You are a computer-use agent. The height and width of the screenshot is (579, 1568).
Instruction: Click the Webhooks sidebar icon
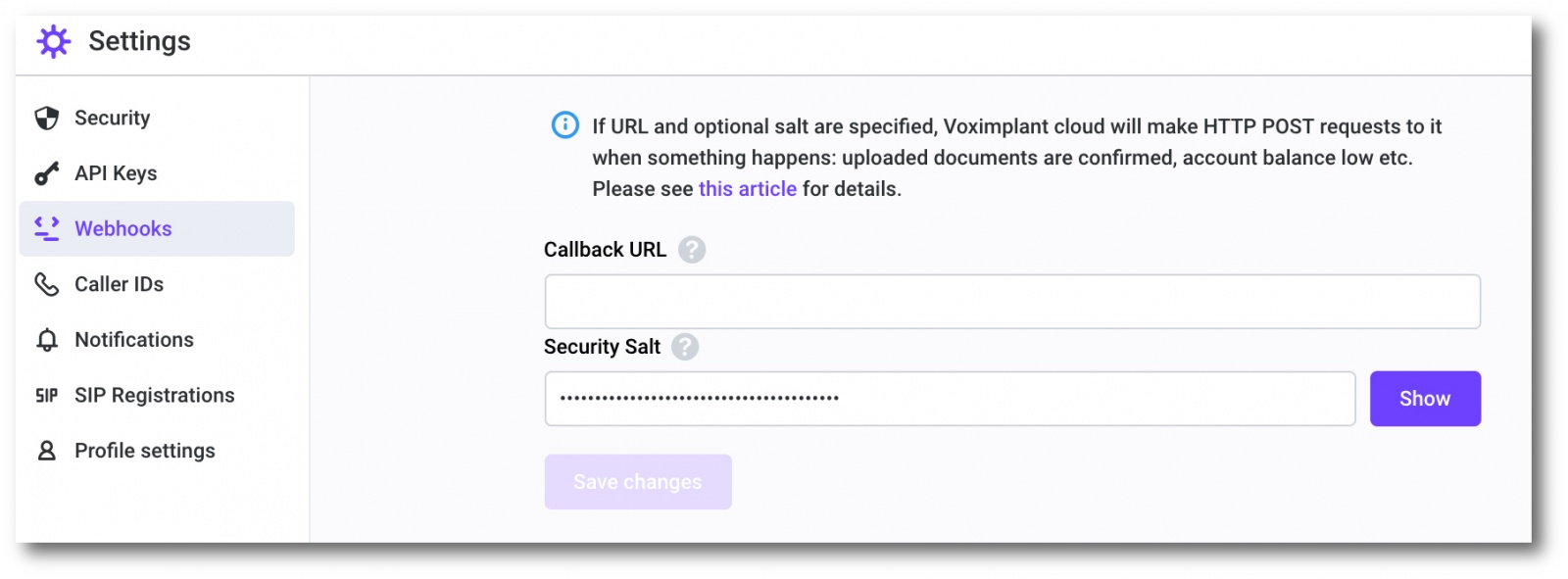pos(46,228)
